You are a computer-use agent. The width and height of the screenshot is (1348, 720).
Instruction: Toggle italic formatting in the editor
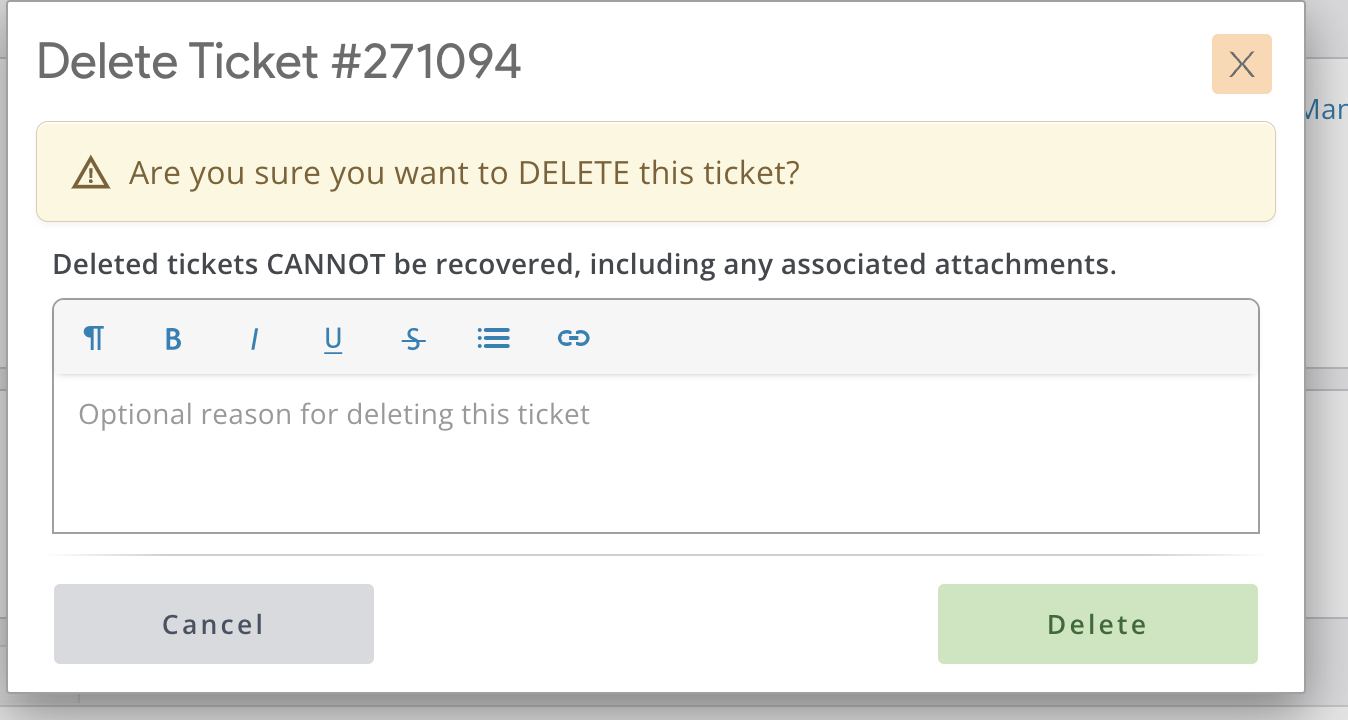(254, 339)
